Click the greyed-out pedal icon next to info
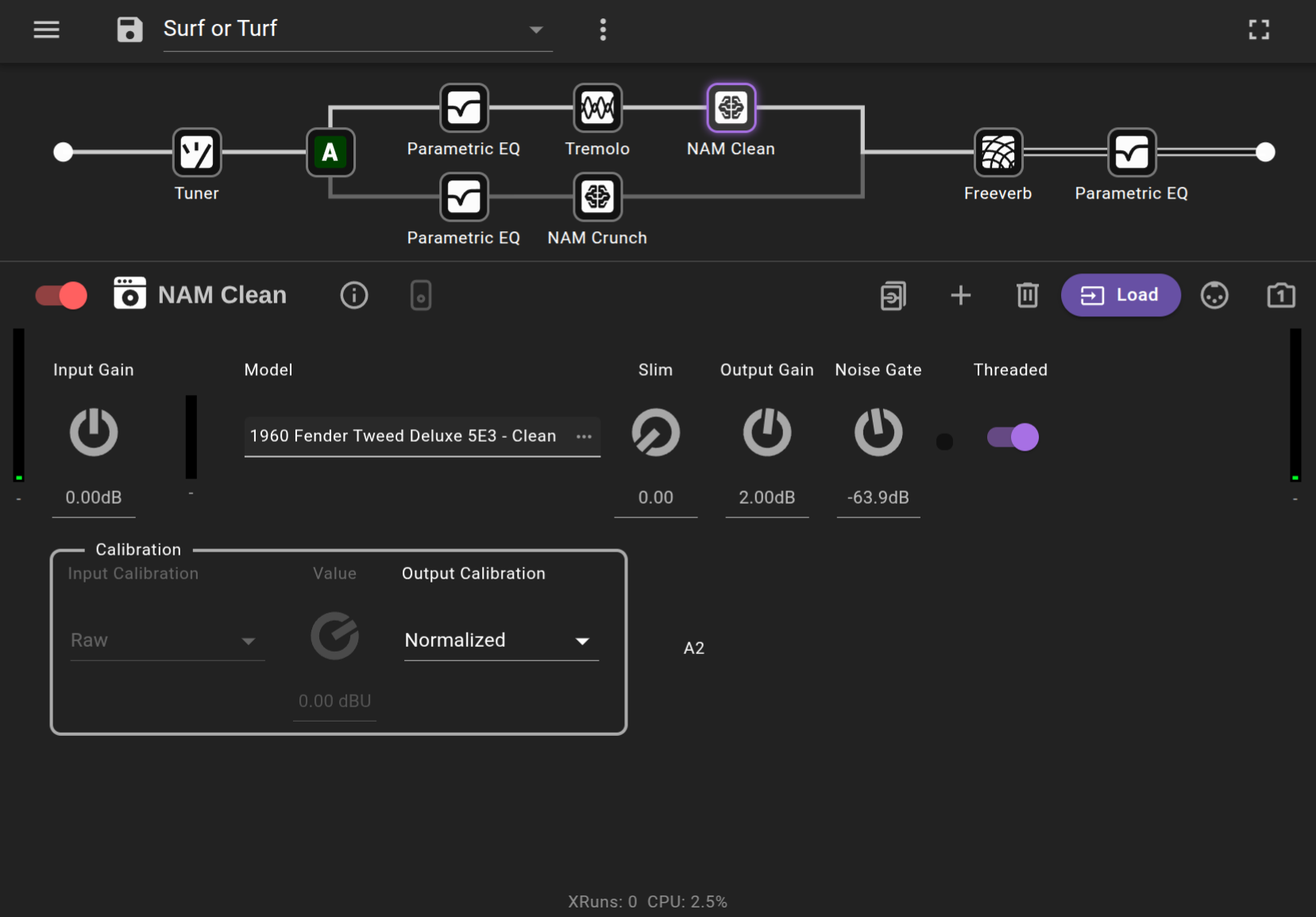Viewport: 1316px width, 917px height. (x=421, y=296)
